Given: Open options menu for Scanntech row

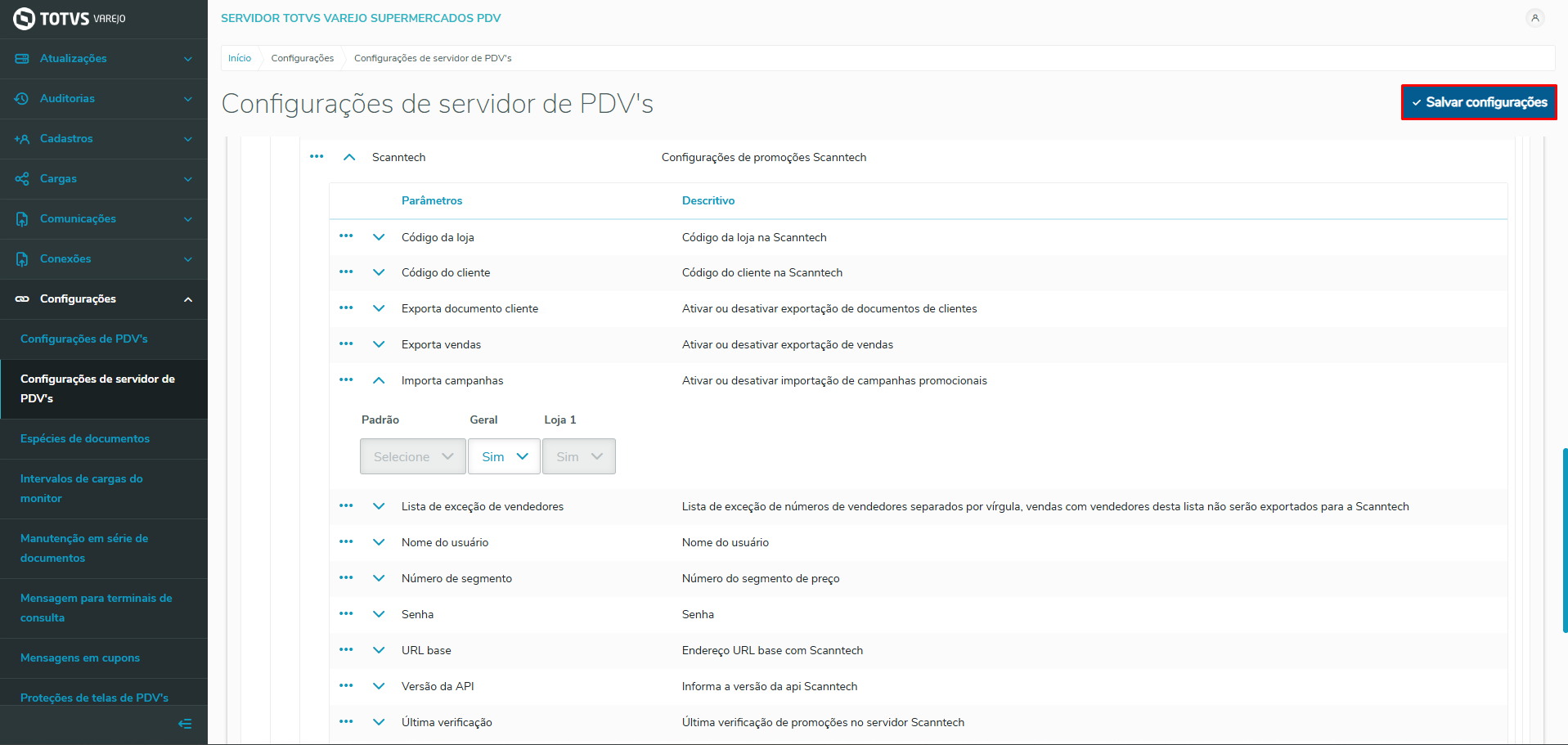Looking at the screenshot, I should pos(317,156).
